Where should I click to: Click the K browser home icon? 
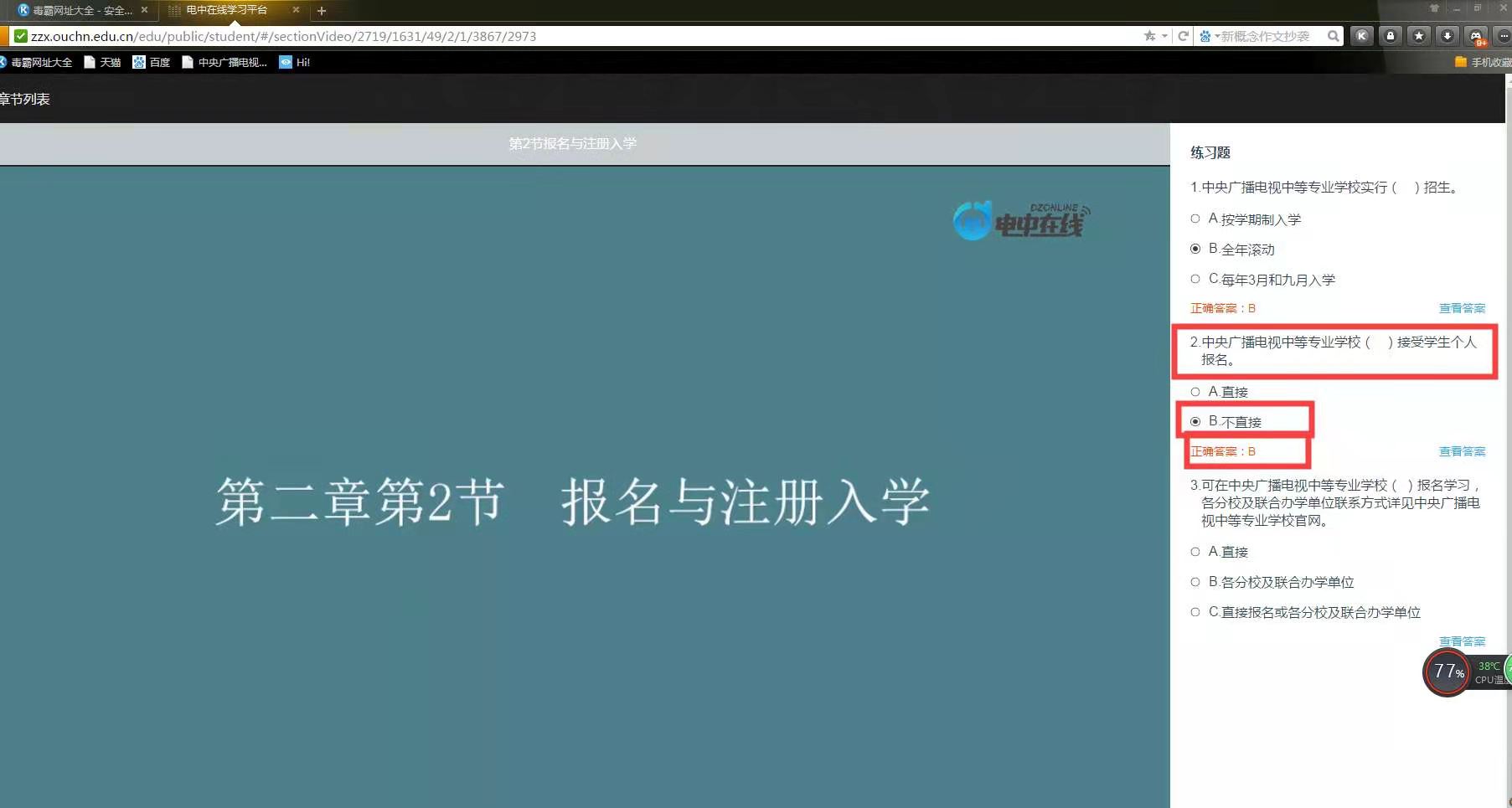point(1361,36)
